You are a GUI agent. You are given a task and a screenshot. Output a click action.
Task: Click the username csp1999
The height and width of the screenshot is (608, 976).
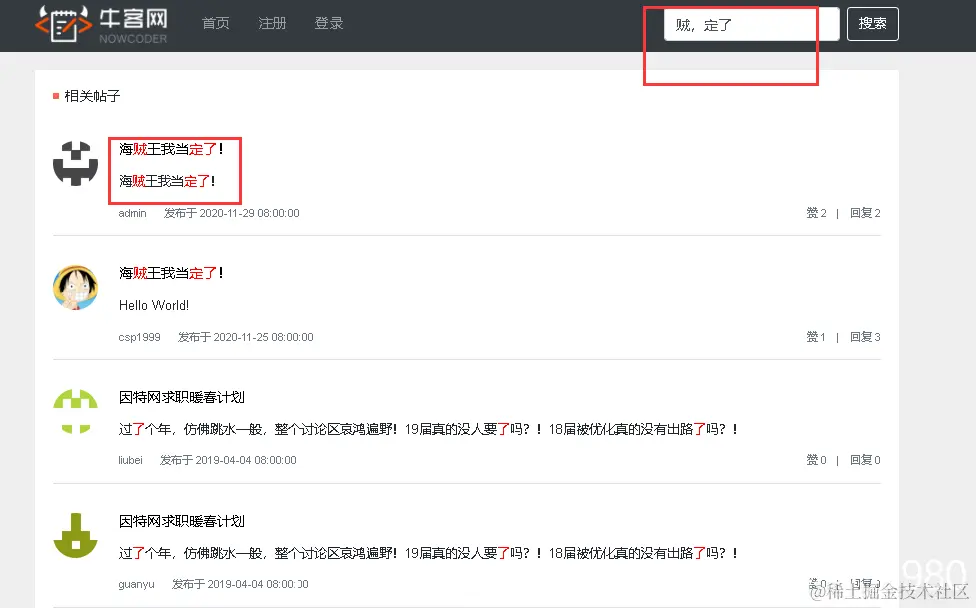point(139,337)
